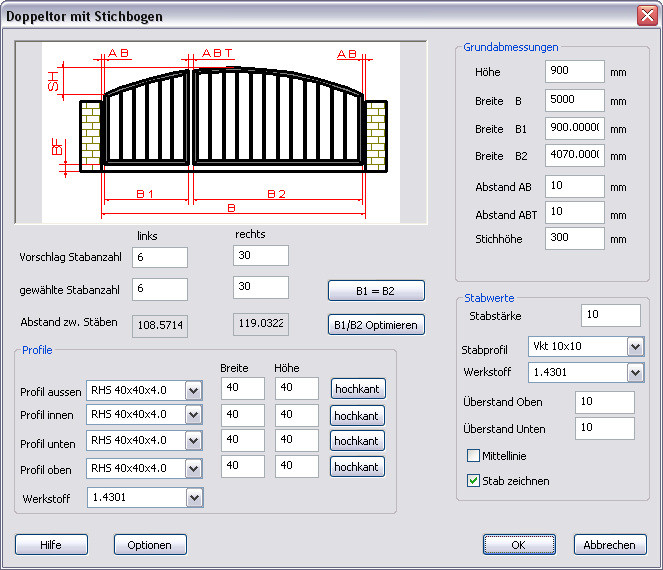Screen dimensions: 663x570
Task: Confirm the dialog with OK
Action: (x=518, y=545)
